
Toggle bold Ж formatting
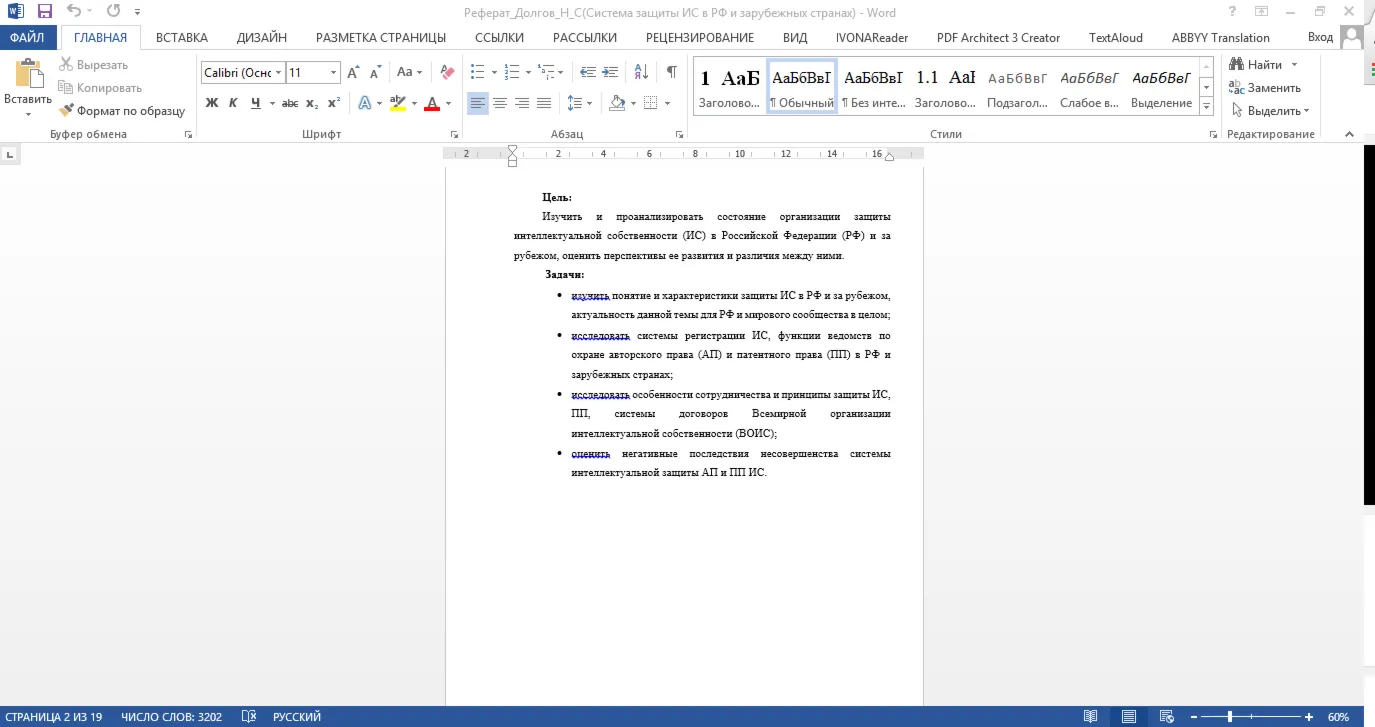pyautogui.click(x=212, y=103)
